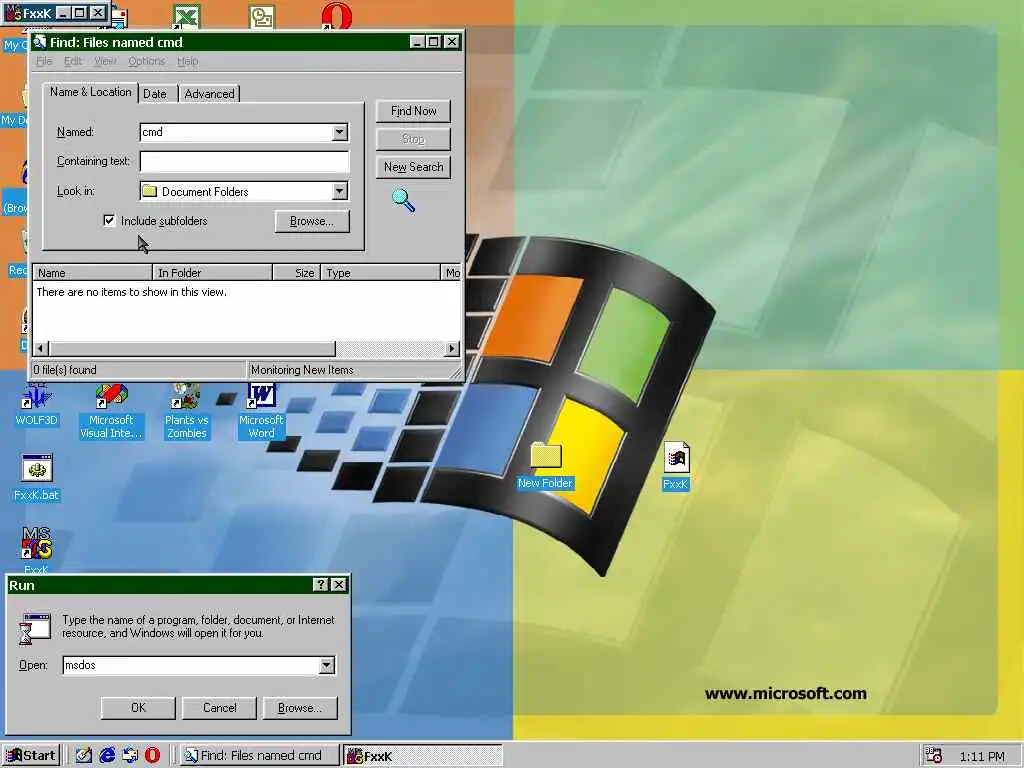
Task: Expand the Look in dropdown list
Action: pos(340,191)
